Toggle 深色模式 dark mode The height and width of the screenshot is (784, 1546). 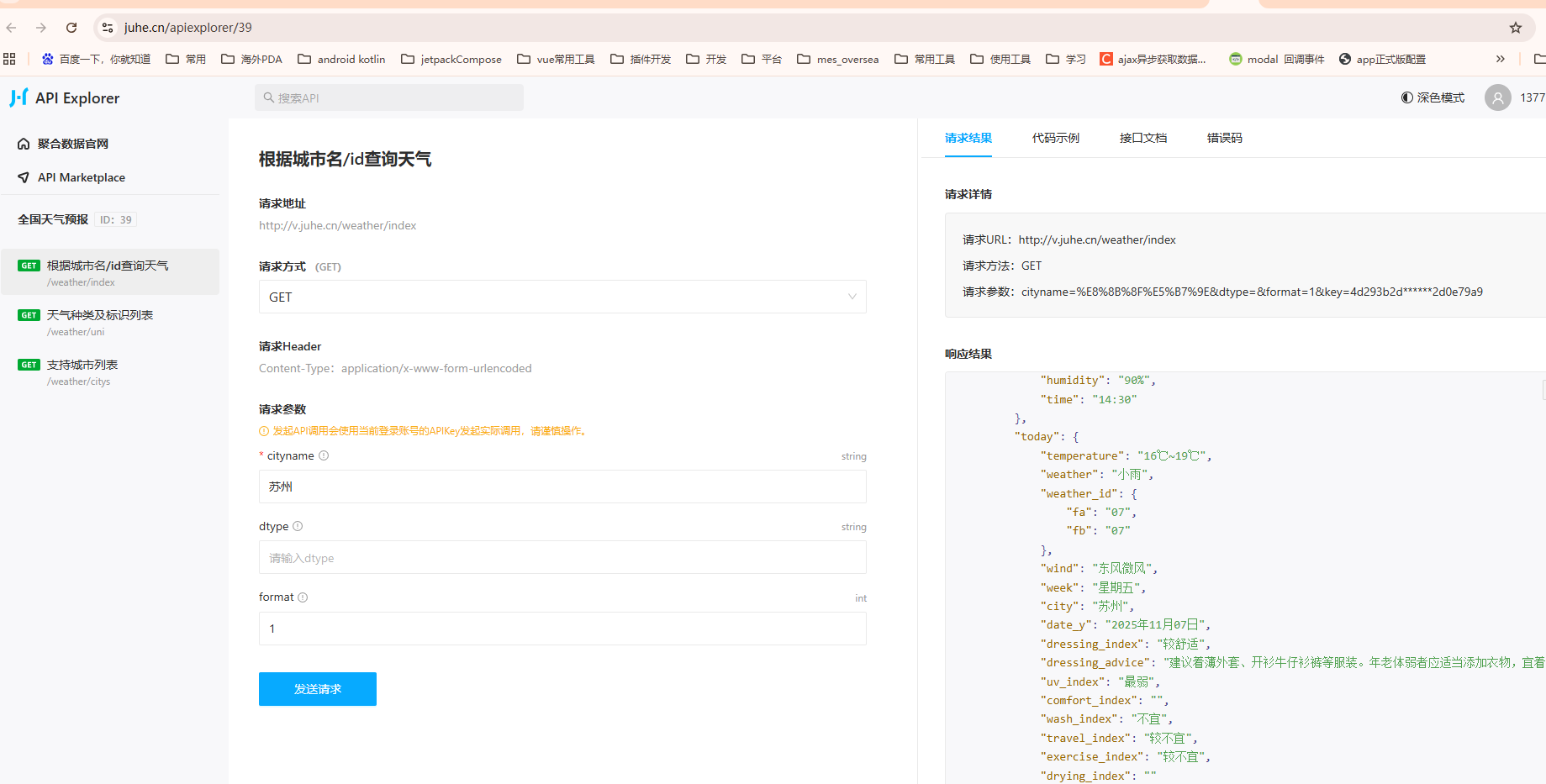pos(1433,97)
